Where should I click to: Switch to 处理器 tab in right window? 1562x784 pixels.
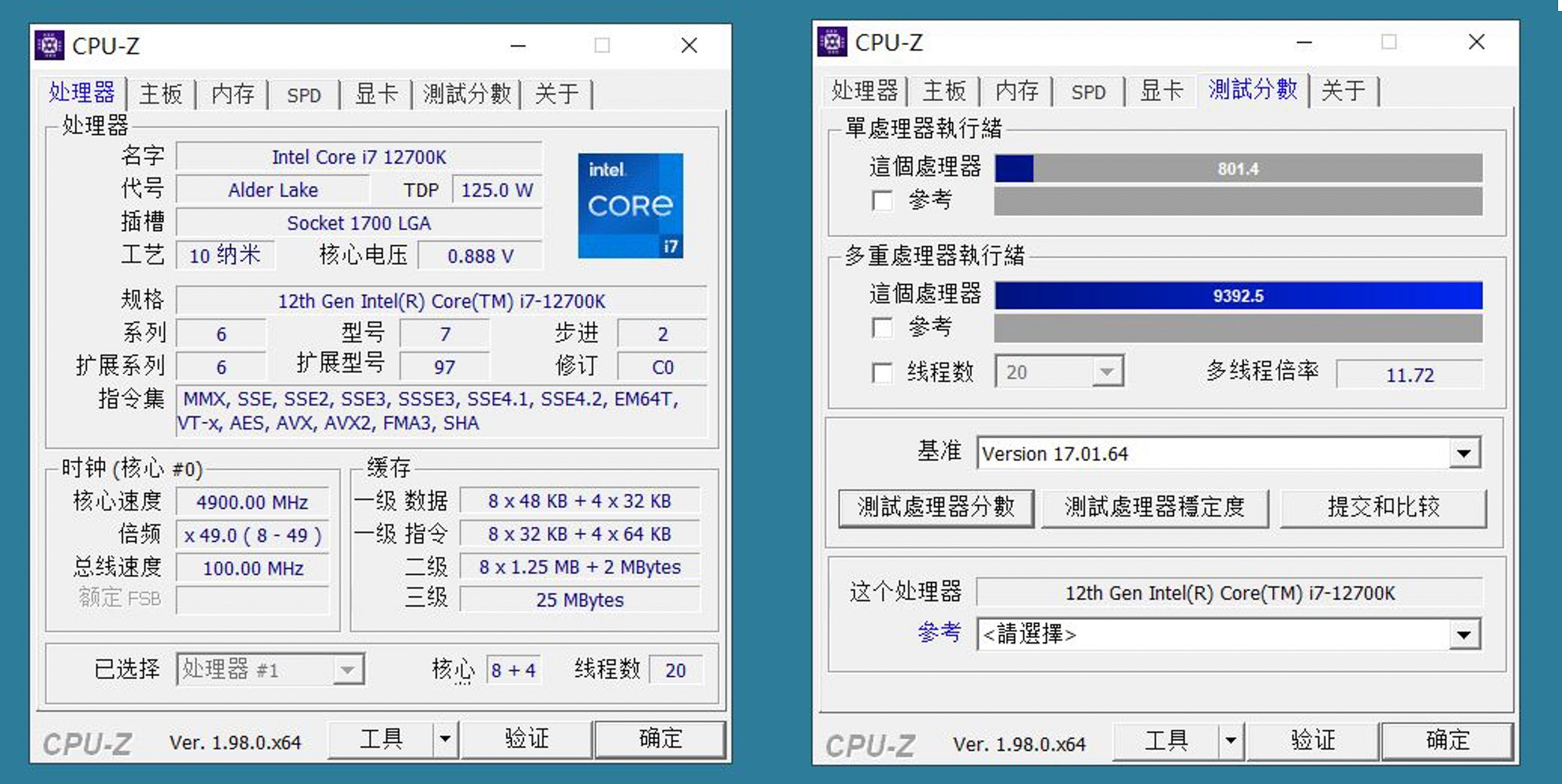point(865,91)
